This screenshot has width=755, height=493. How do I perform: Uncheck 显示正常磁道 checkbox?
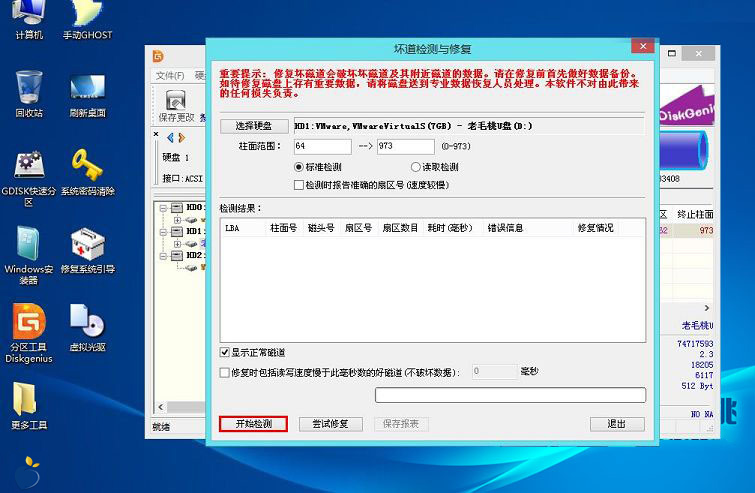tap(224, 352)
